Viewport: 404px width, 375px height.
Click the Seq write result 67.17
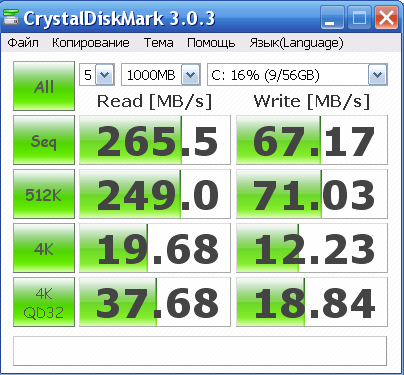pos(312,140)
